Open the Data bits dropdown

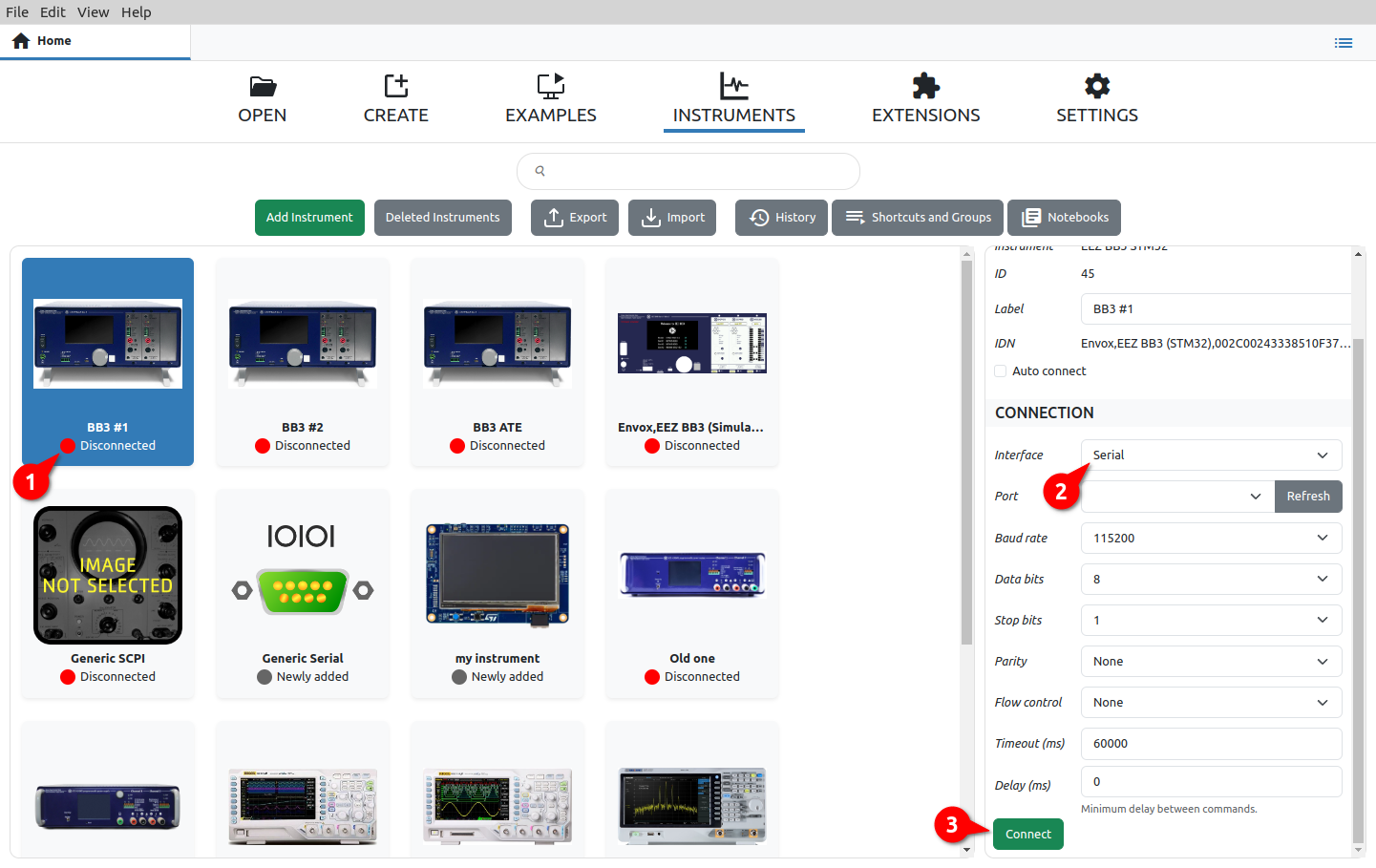coord(1211,580)
